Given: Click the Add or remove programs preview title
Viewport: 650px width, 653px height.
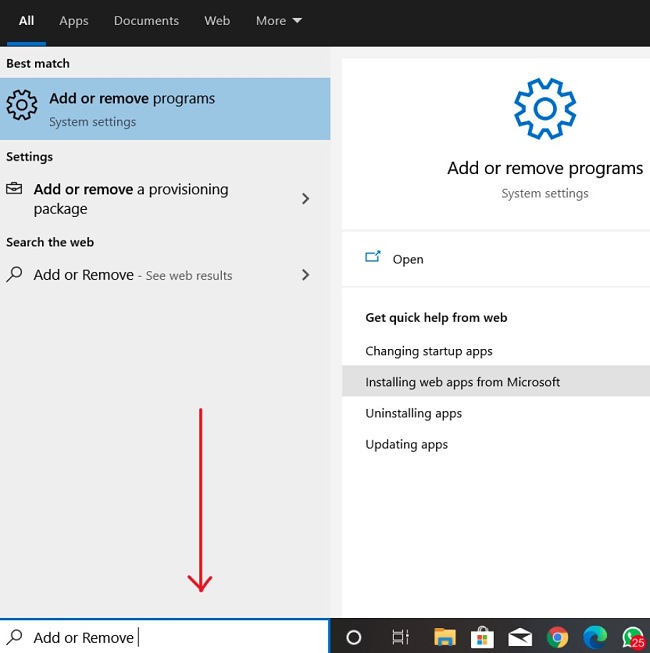Looking at the screenshot, I should tap(545, 169).
